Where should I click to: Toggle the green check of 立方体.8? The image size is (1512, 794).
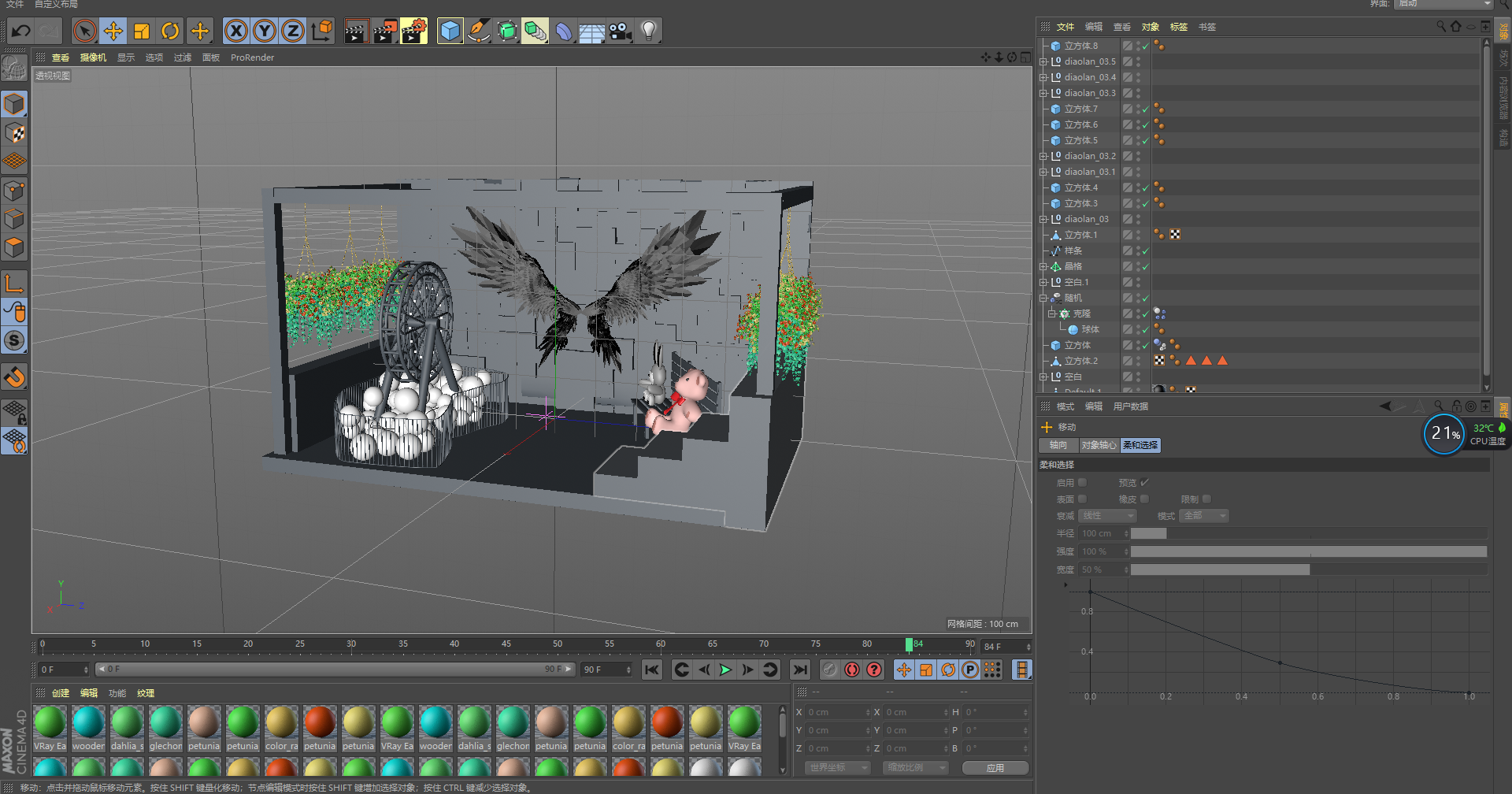[x=1145, y=46]
